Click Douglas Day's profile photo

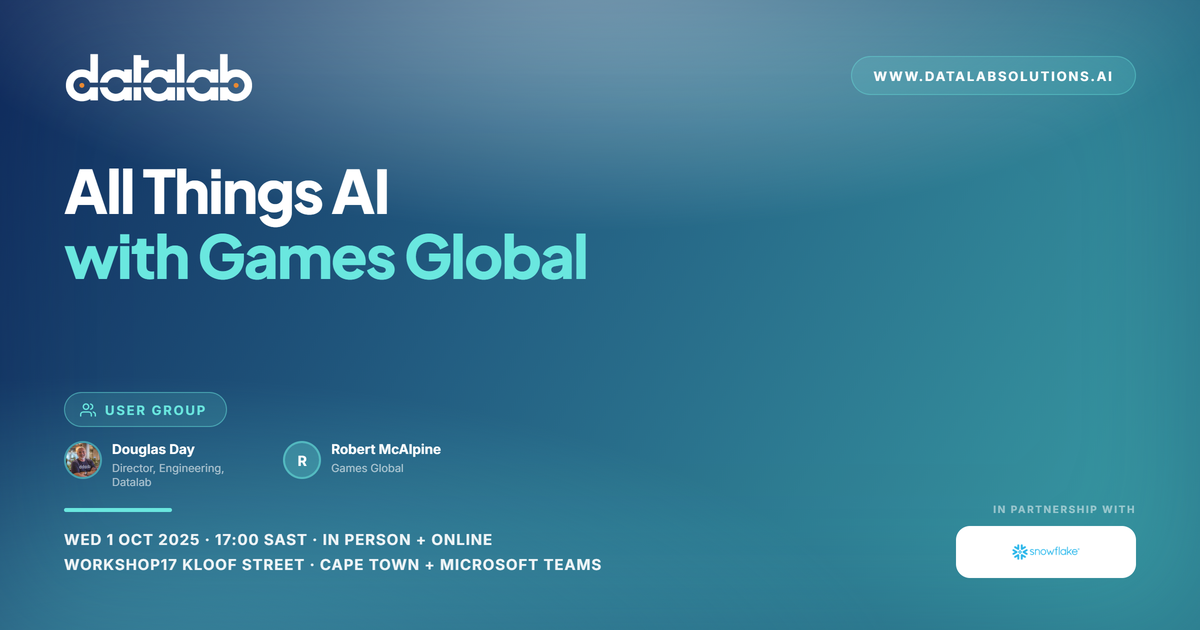(83, 460)
